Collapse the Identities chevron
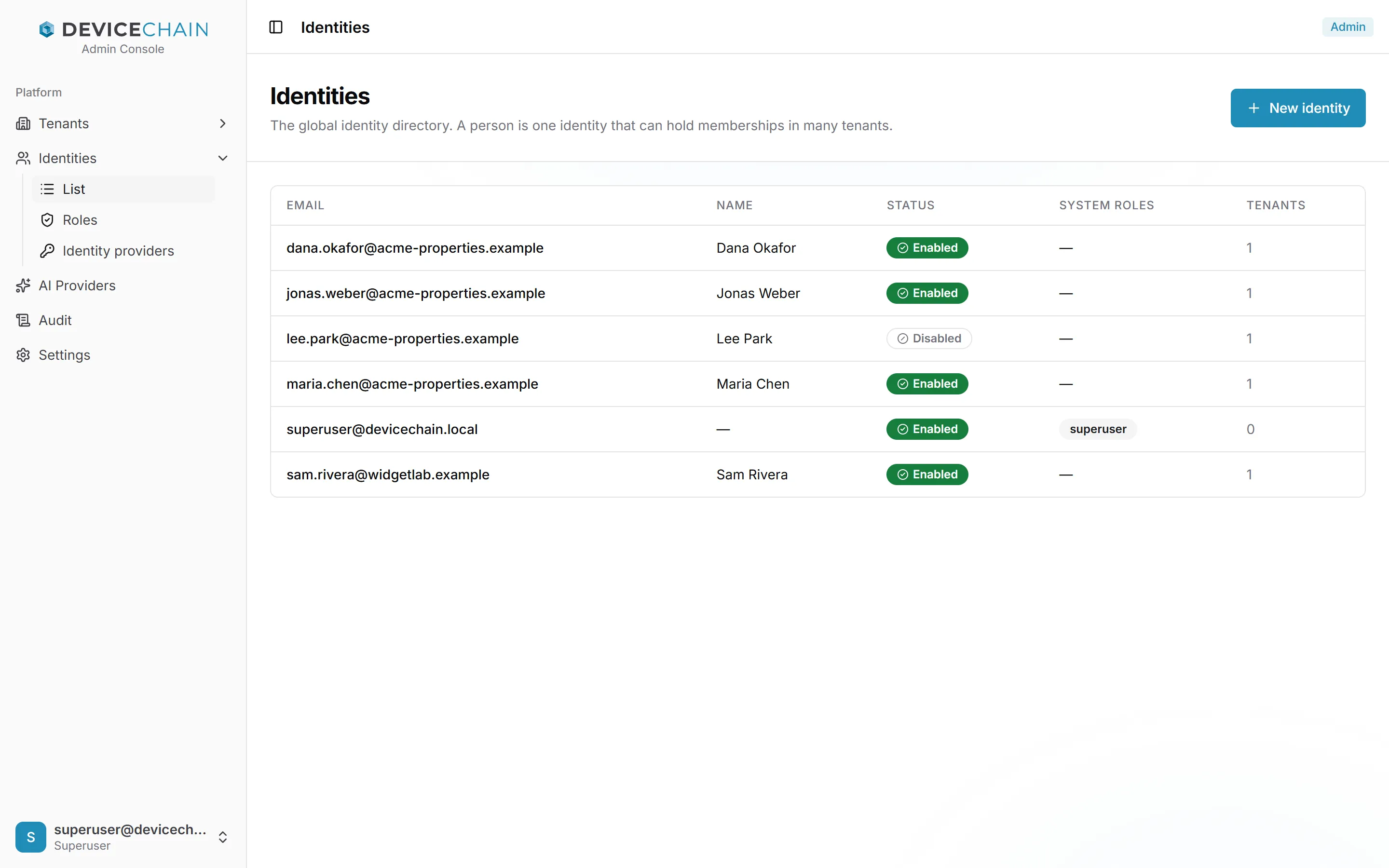 (223, 158)
